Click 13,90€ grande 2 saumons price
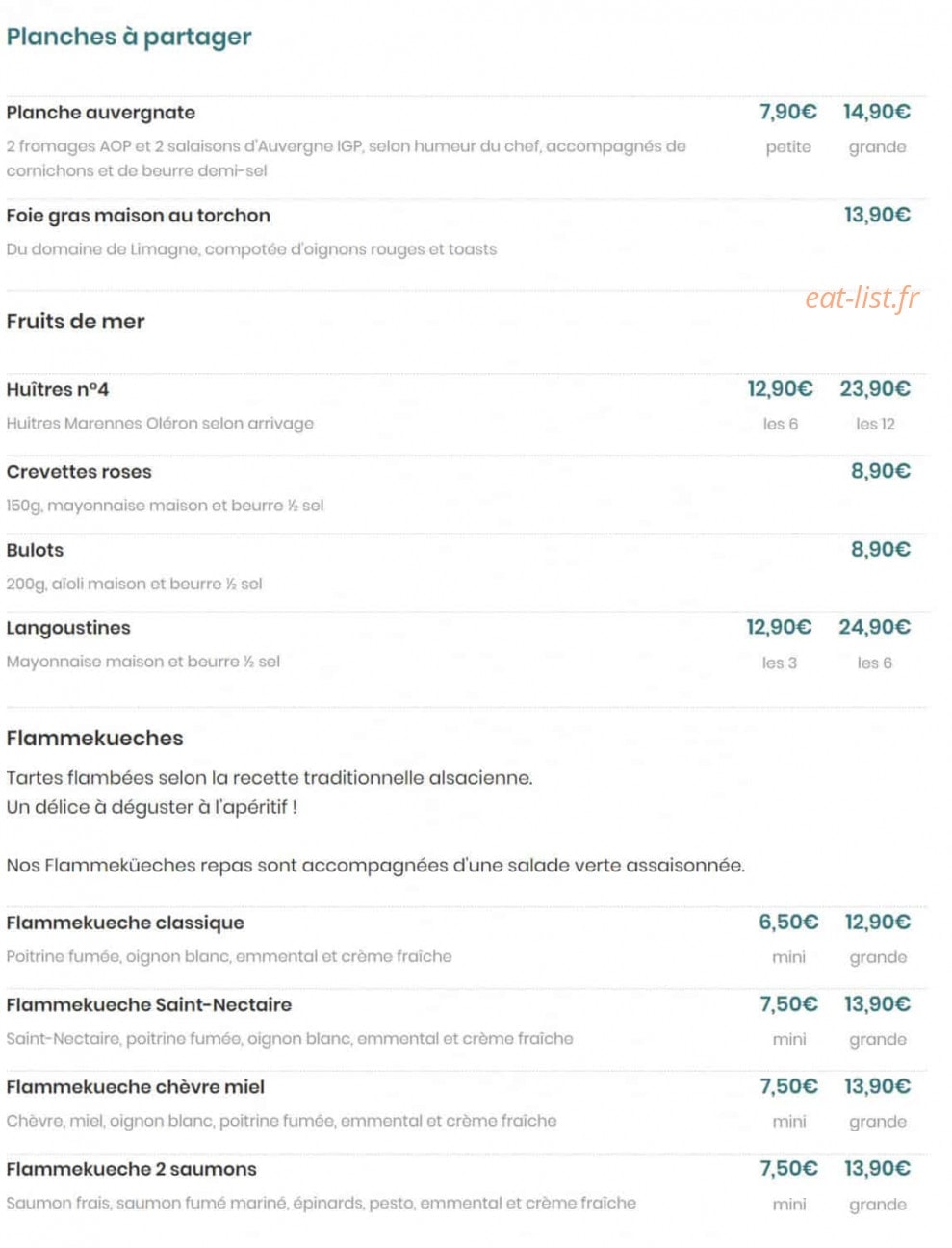 point(877,1169)
